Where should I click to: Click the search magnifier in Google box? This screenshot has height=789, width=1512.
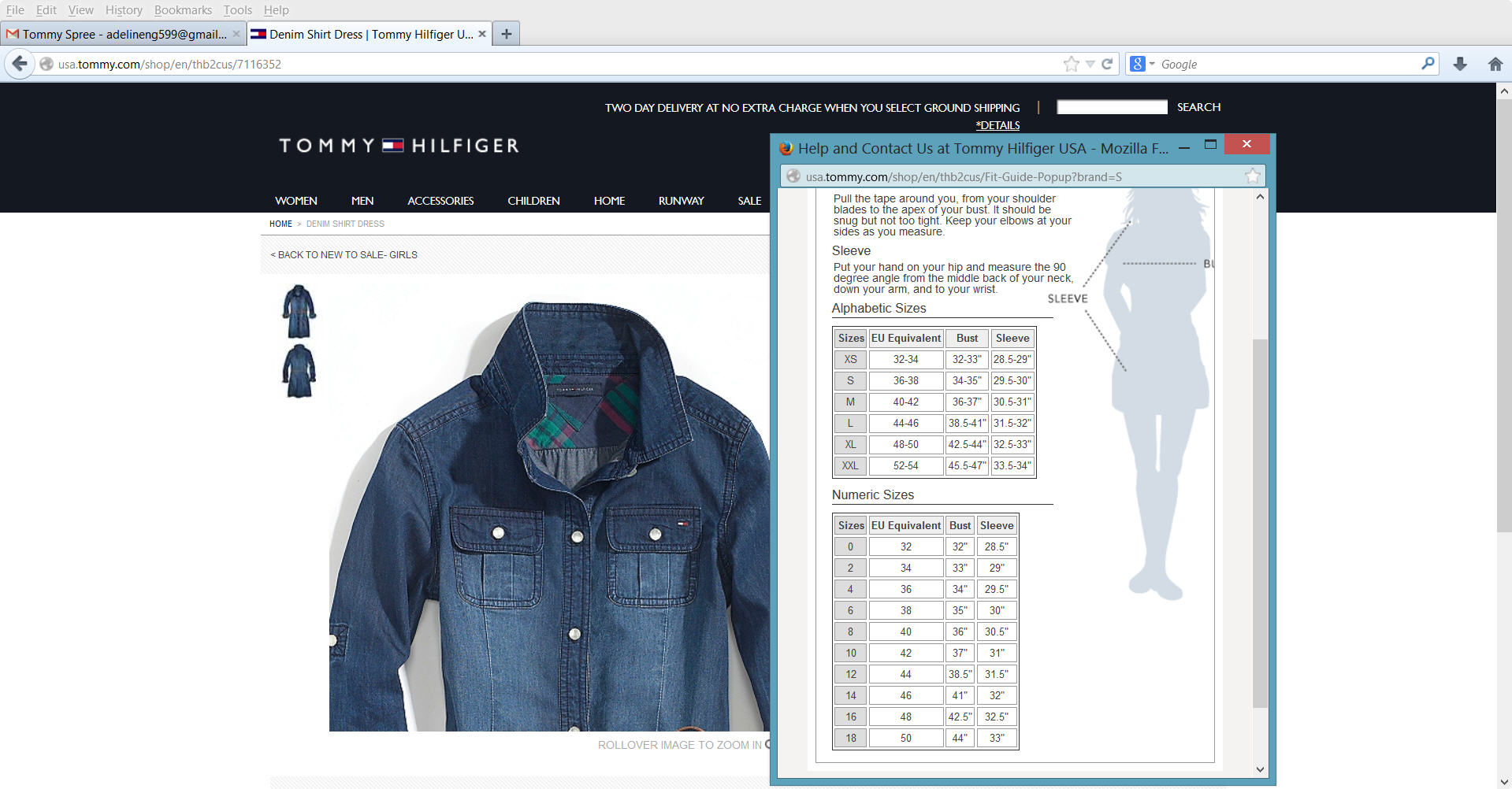pyautogui.click(x=1428, y=64)
